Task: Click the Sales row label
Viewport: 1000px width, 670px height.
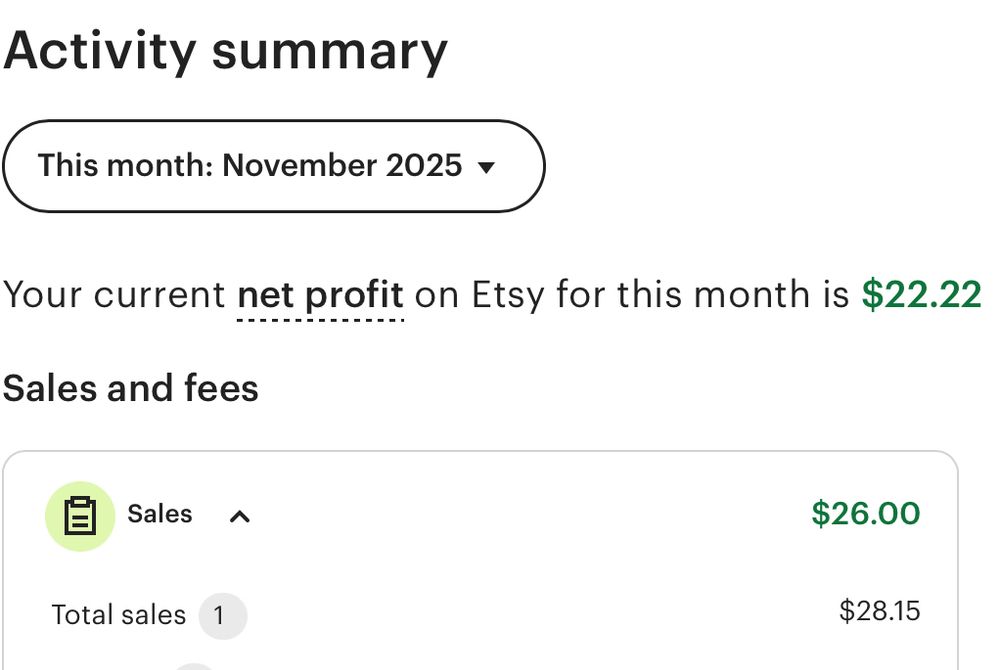Action: [x=159, y=514]
